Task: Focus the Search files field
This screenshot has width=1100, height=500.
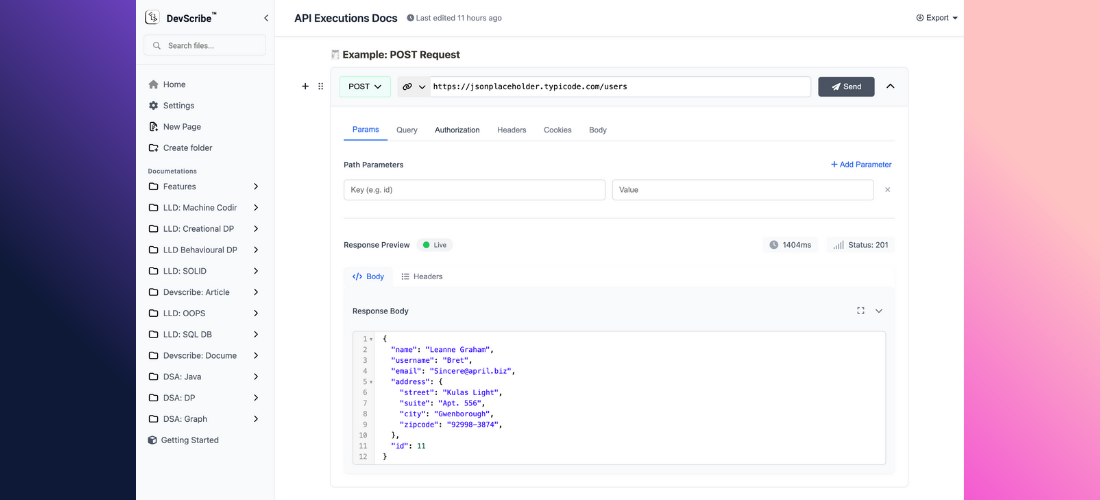Action: tap(205, 46)
